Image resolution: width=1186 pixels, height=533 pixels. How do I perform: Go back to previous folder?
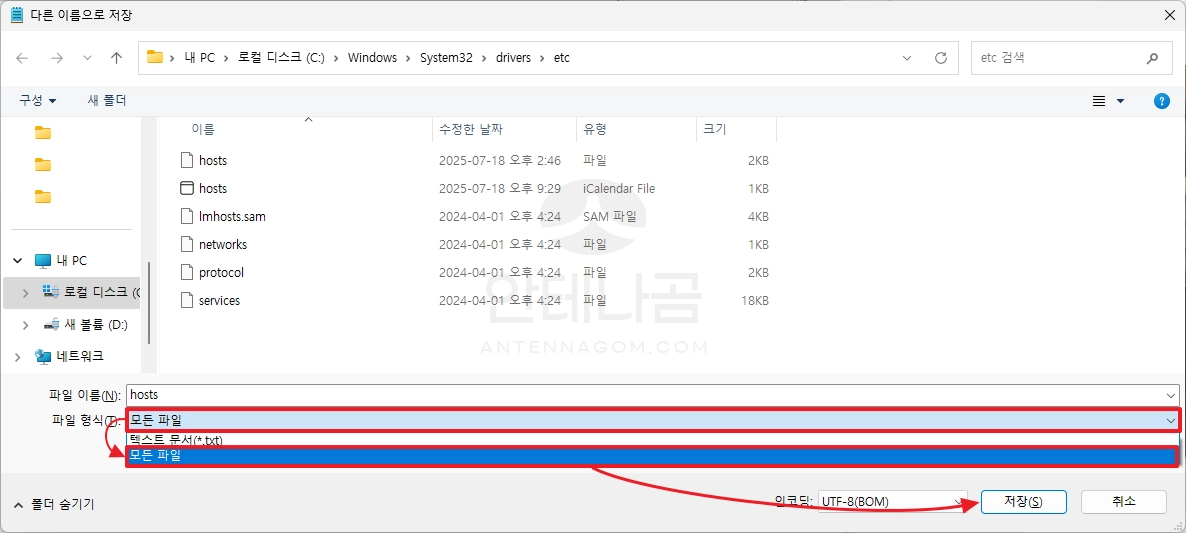pos(22,57)
